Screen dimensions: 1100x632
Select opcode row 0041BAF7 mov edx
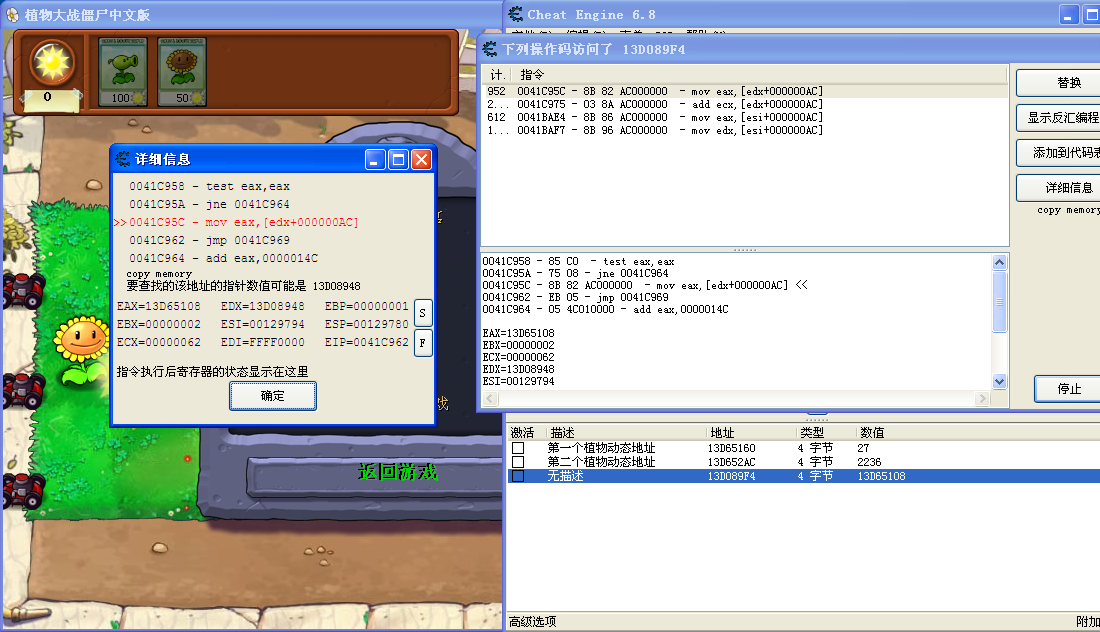pos(745,130)
